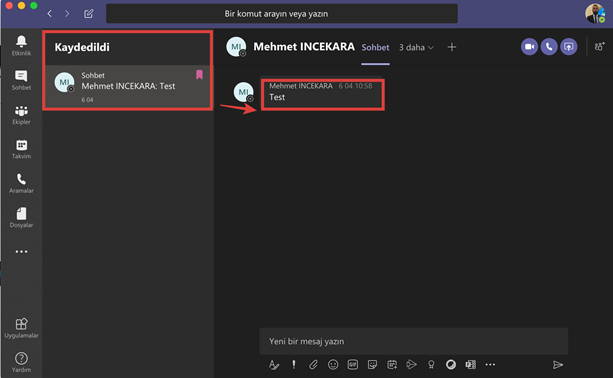Viewport: 613px width, 378px height.
Task: Open Uygulamalar app store
Action: (x=21, y=328)
